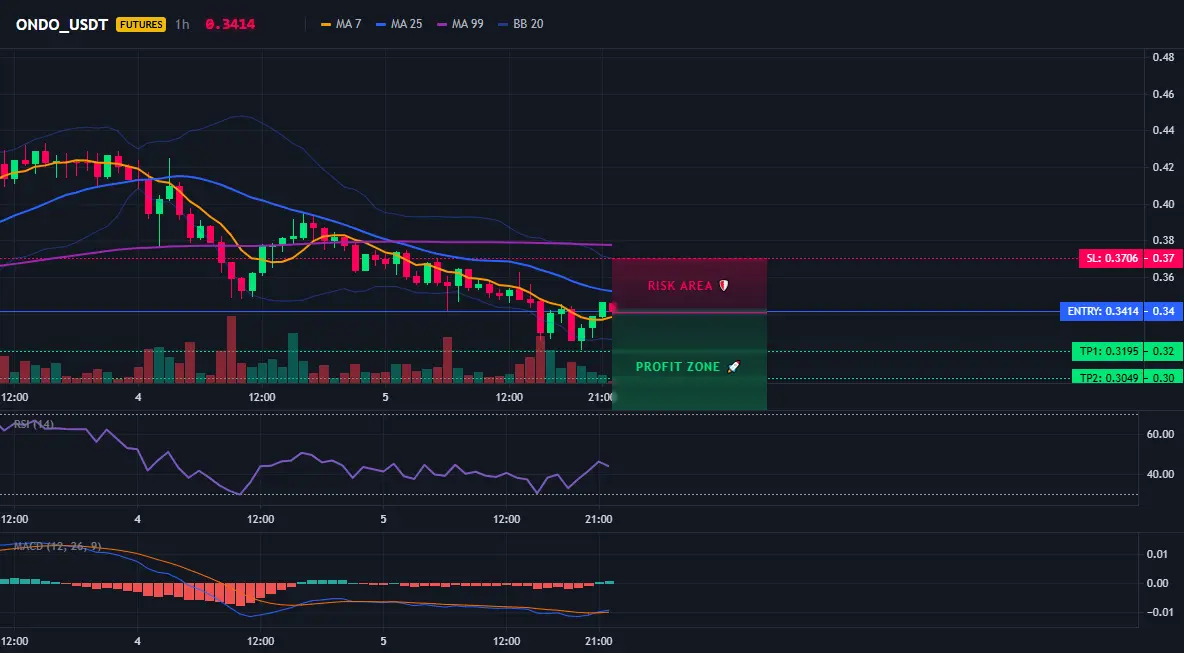Screen dimensions: 1184x653
Task: Click the MA 99 purple color marker
Action: coord(442,24)
